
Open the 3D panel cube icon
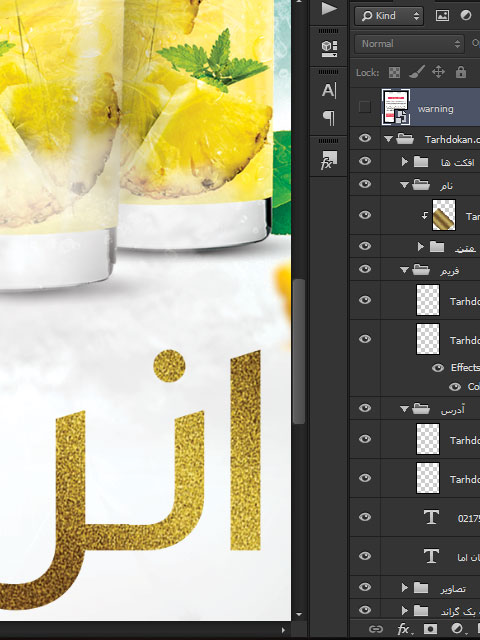[x=329, y=48]
